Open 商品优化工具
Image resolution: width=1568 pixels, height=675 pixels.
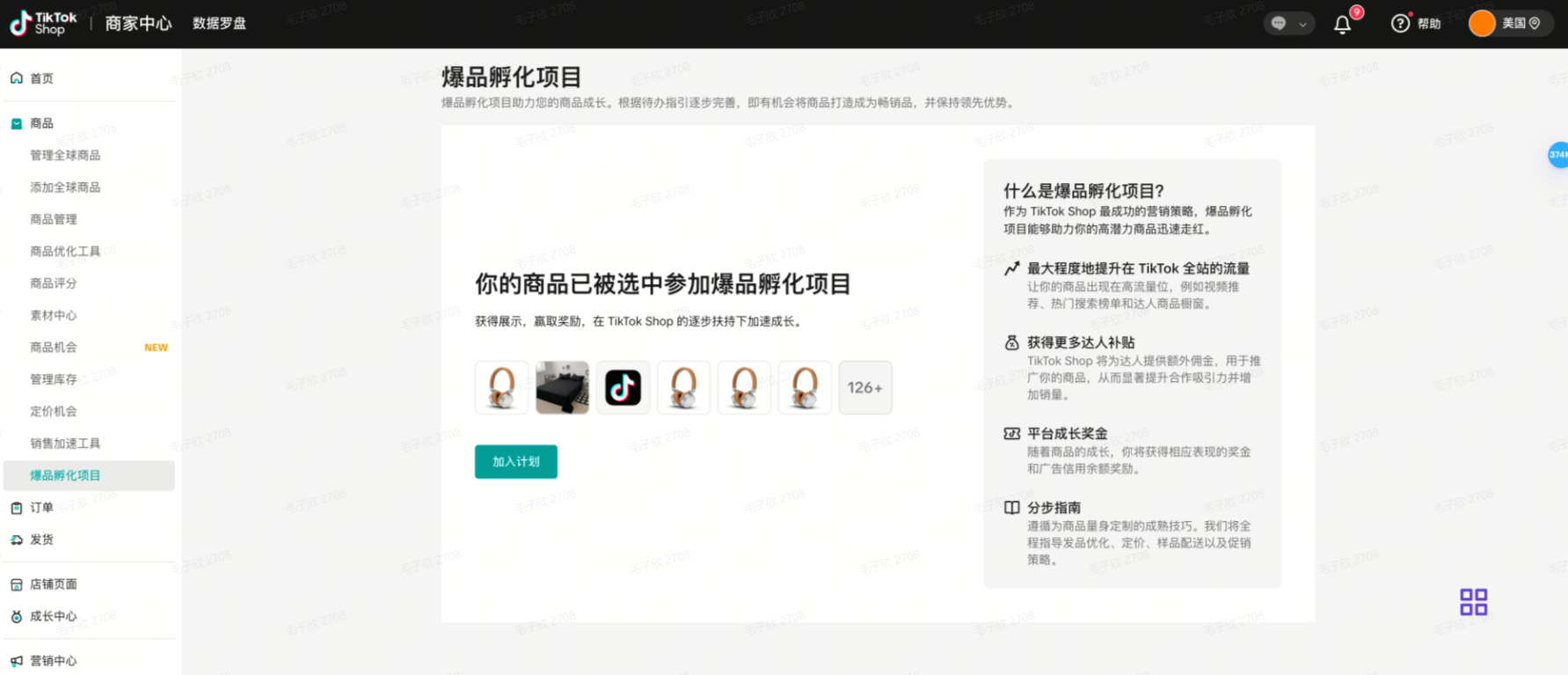click(x=65, y=252)
